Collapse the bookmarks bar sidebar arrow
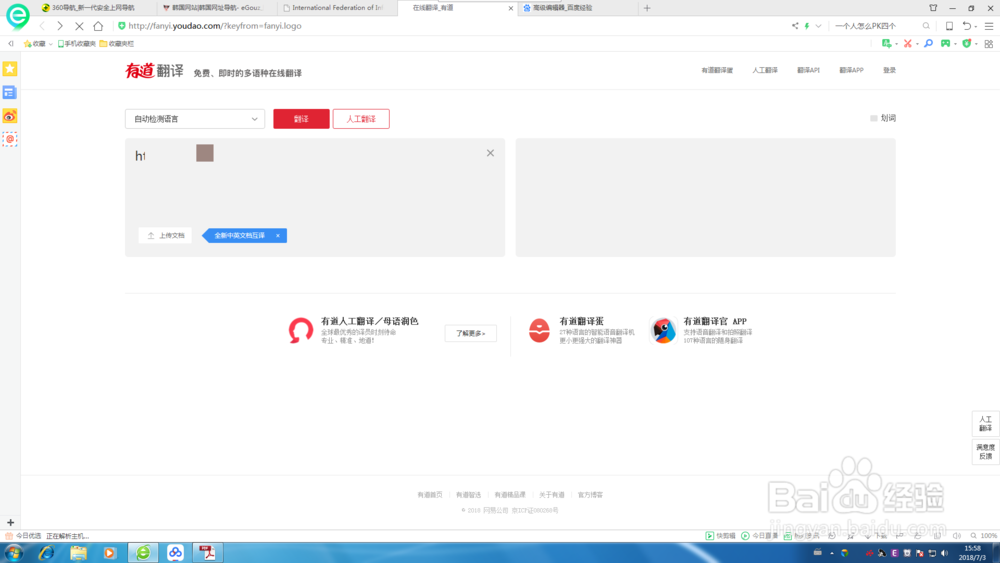 coord(11,43)
